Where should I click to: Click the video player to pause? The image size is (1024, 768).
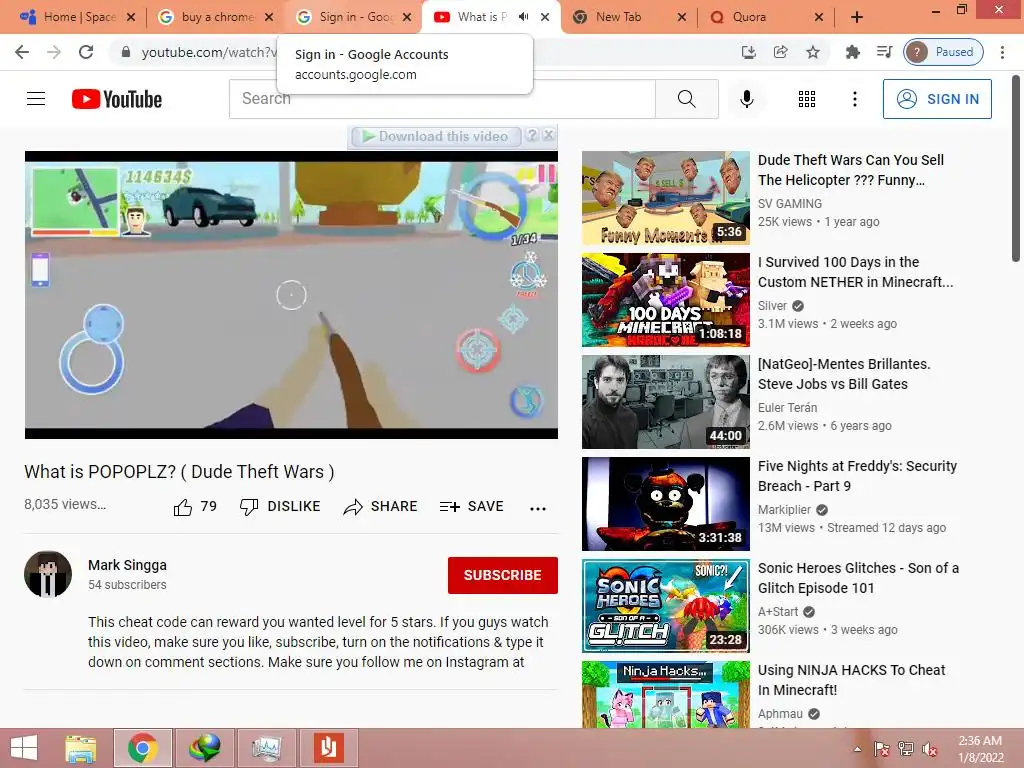(x=291, y=295)
